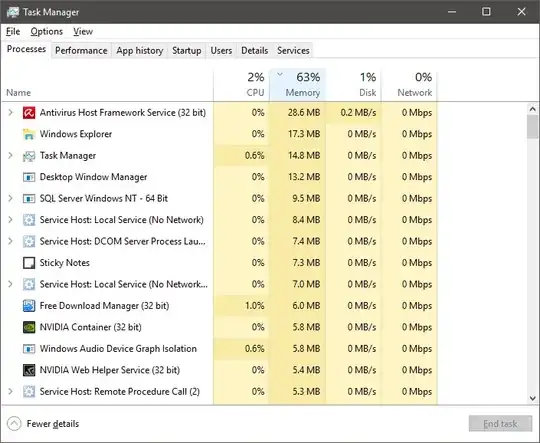Select NVIDIA Container (32 bit) name
Screen dimensions: 540x443
[x=91, y=327]
